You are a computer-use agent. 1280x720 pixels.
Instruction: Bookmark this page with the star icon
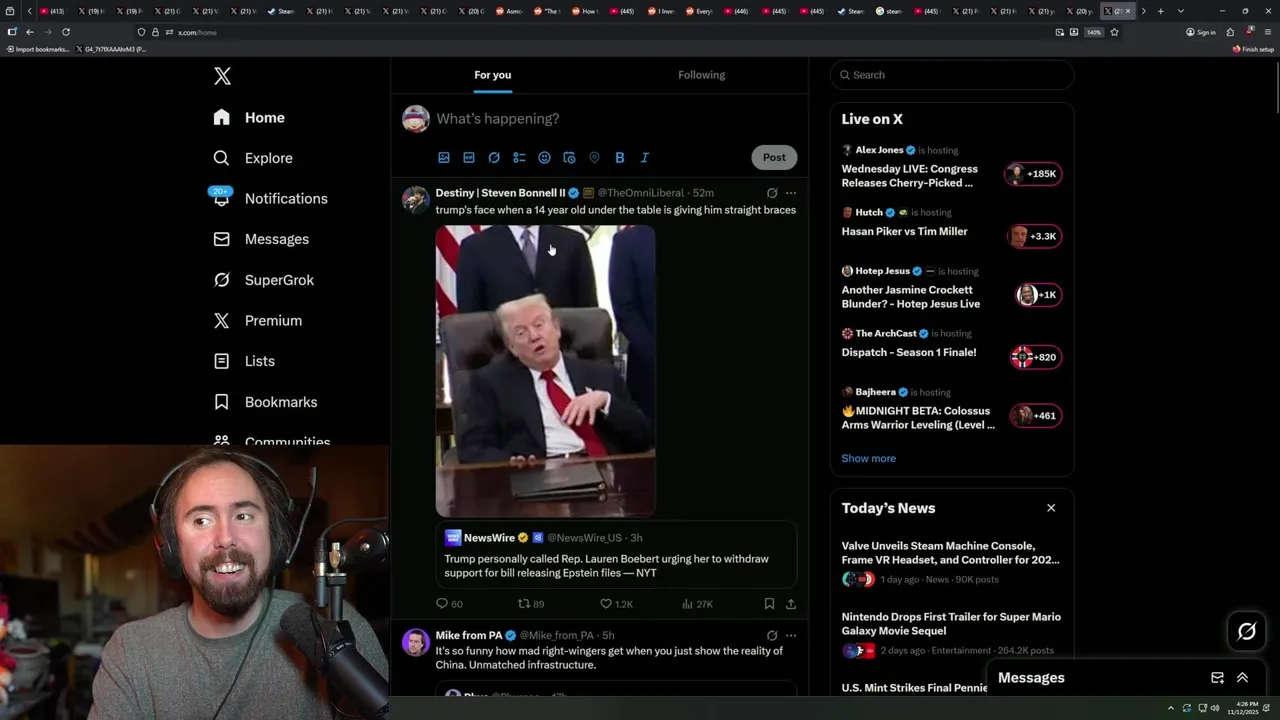[x=1114, y=32]
